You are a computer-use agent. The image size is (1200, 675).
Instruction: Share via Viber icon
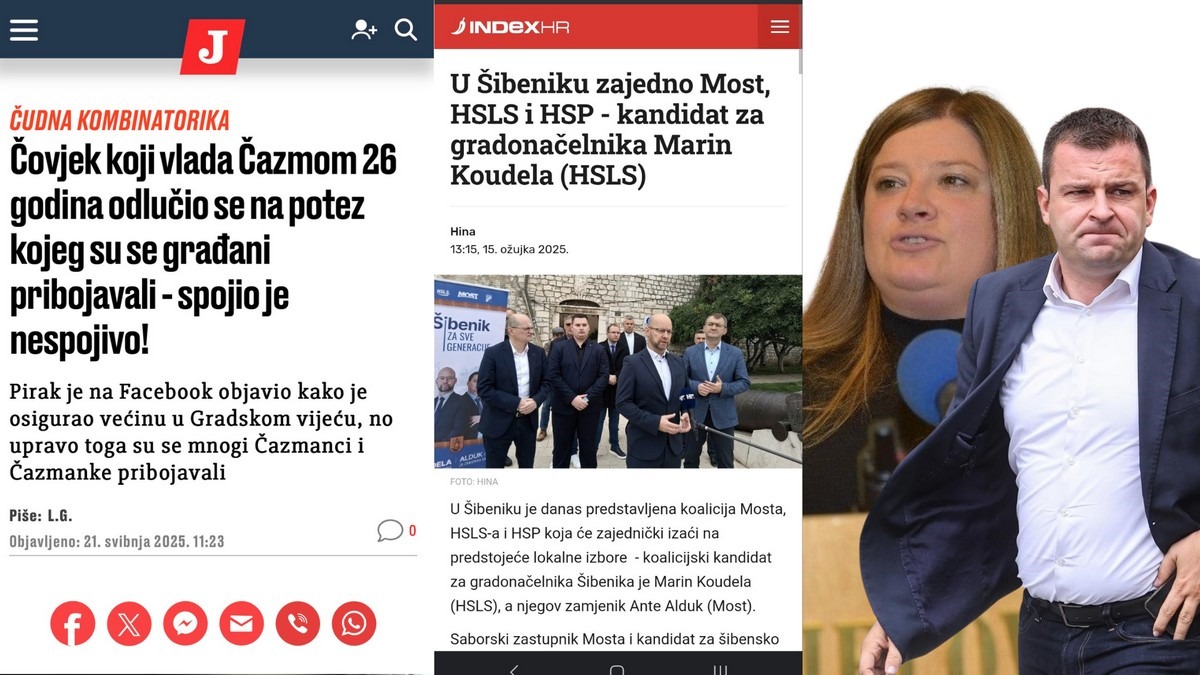point(297,623)
